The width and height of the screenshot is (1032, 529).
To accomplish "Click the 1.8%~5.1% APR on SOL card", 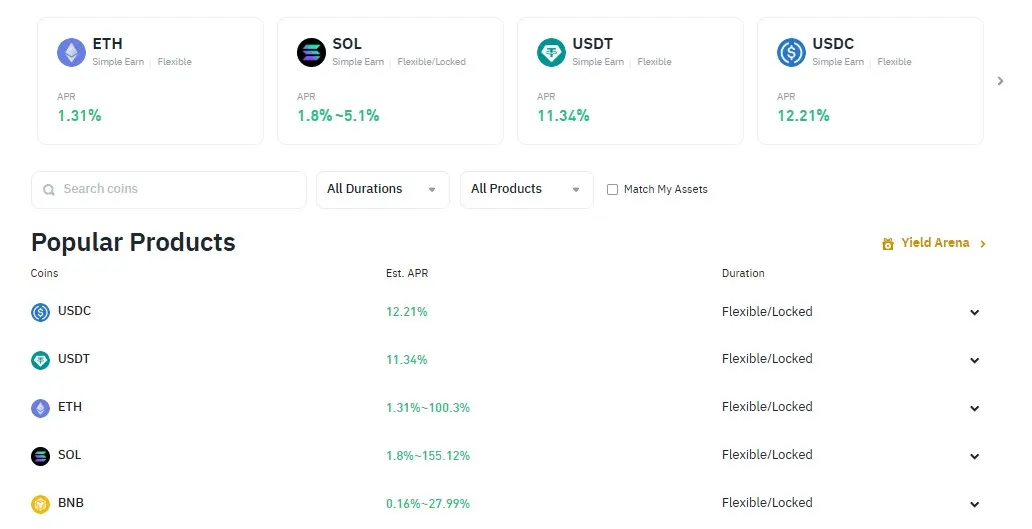I will [338, 116].
